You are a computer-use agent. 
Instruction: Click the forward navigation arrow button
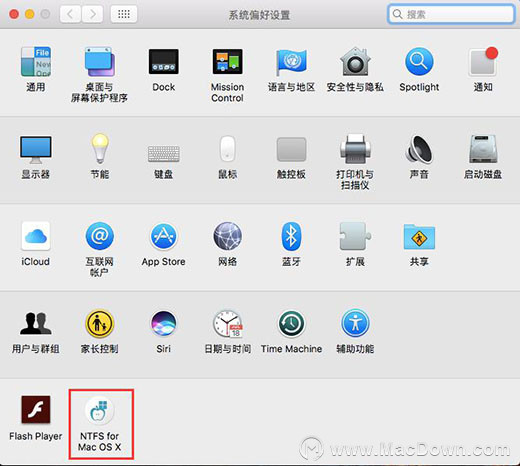pyautogui.click(x=92, y=14)
